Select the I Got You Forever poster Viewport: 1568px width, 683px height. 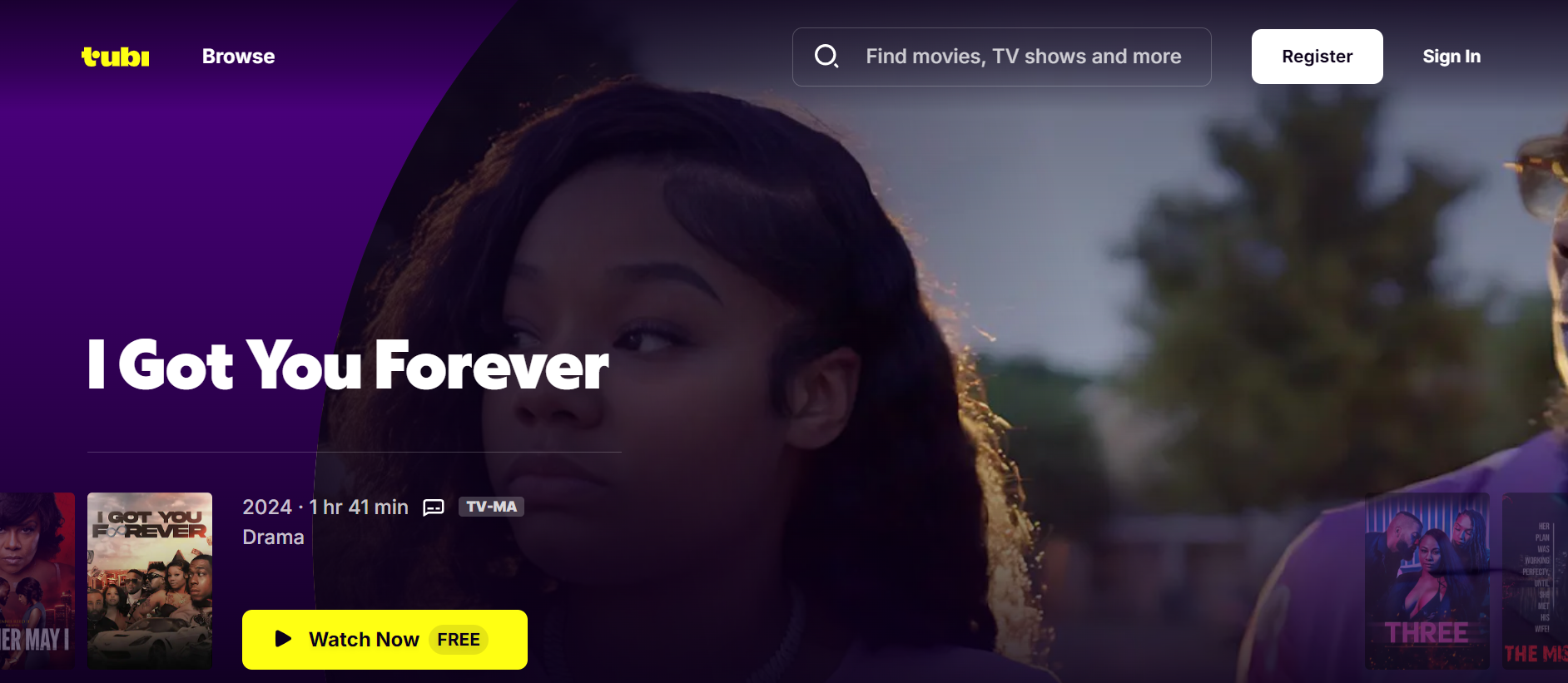(x=150, y=581)
